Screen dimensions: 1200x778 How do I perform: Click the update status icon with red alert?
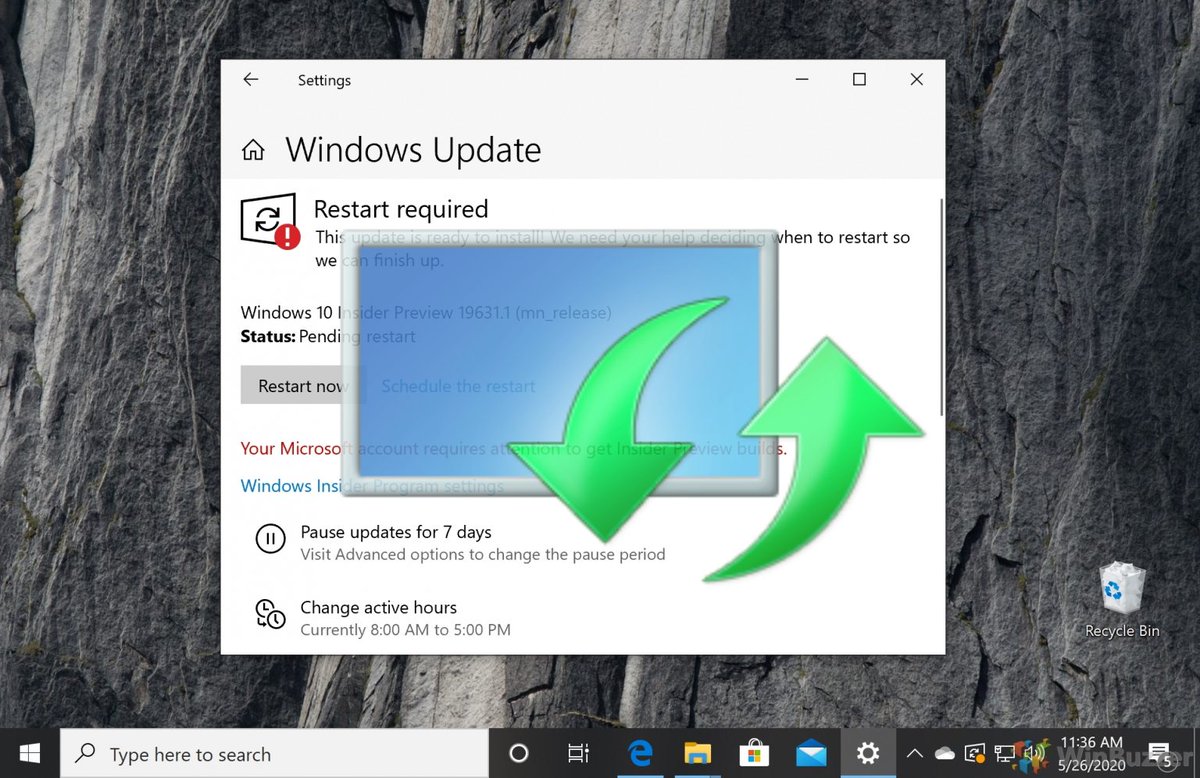(x=270, y=221)
